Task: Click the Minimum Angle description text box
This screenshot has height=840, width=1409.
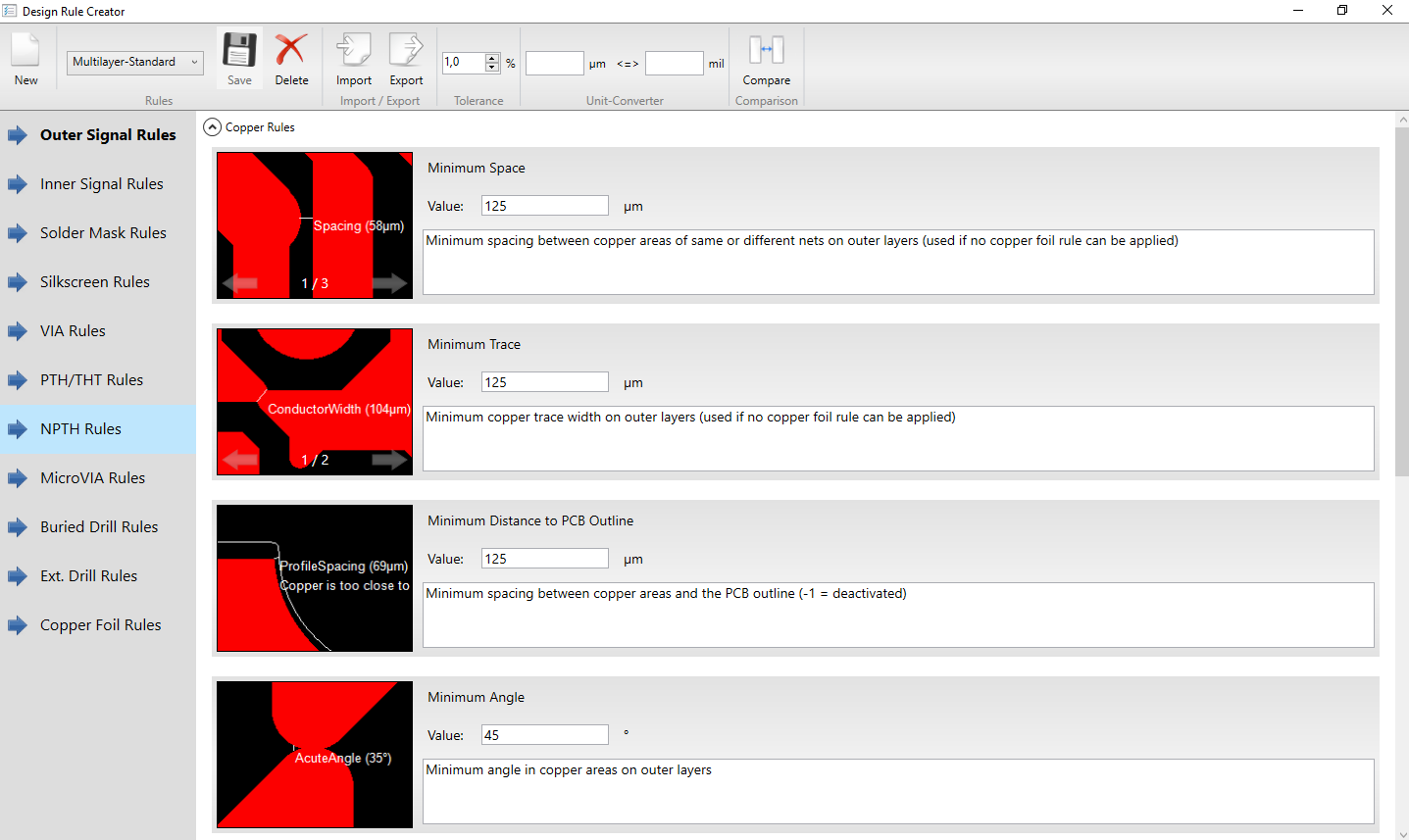Action: click(x=898, y=792)
